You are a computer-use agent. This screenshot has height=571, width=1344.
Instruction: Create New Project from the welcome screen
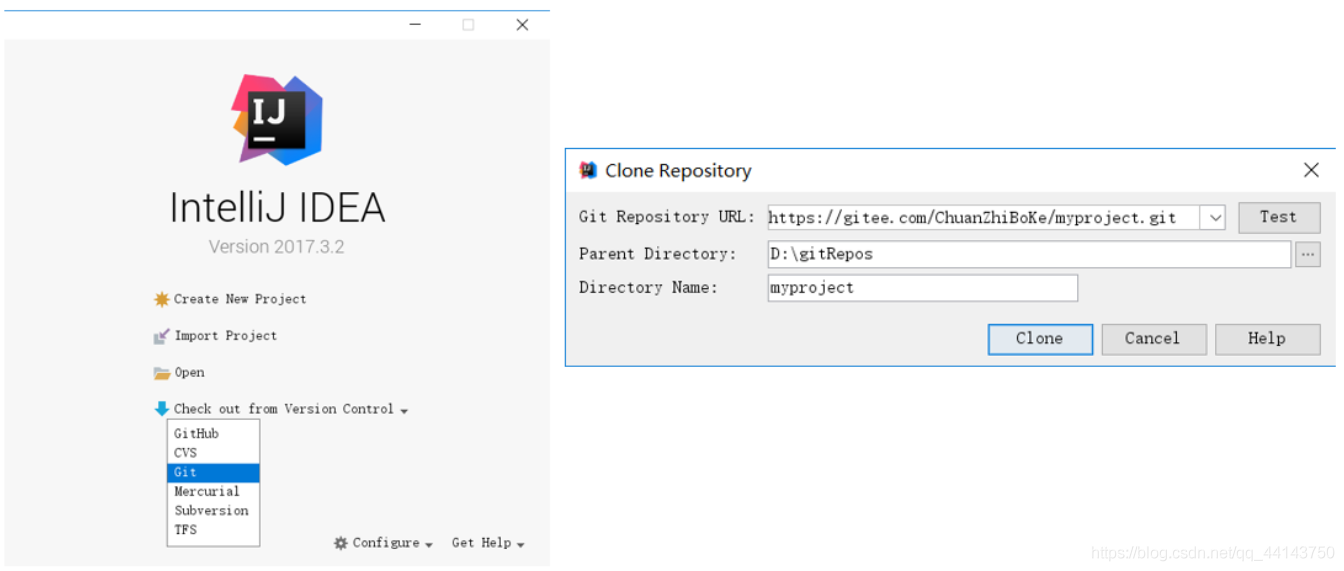(240, 299)
